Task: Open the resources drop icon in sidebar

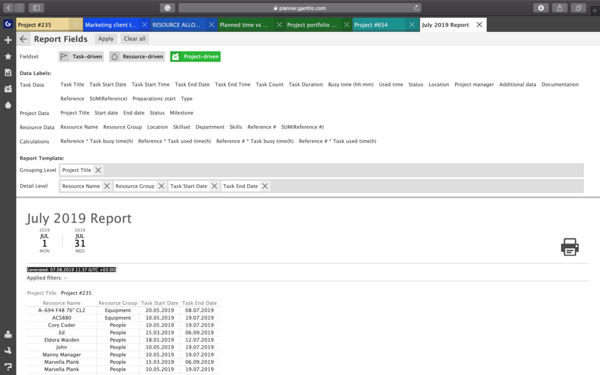Action: pyautogui.click(x=8, y=105)
